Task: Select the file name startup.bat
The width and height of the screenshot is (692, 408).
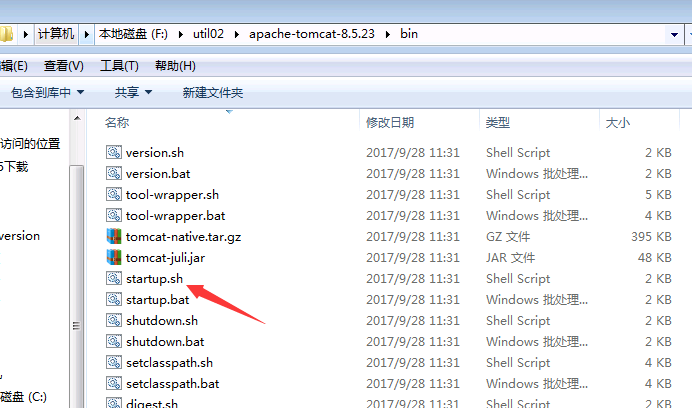Action: pyautogui.click(x=157, y=299)
